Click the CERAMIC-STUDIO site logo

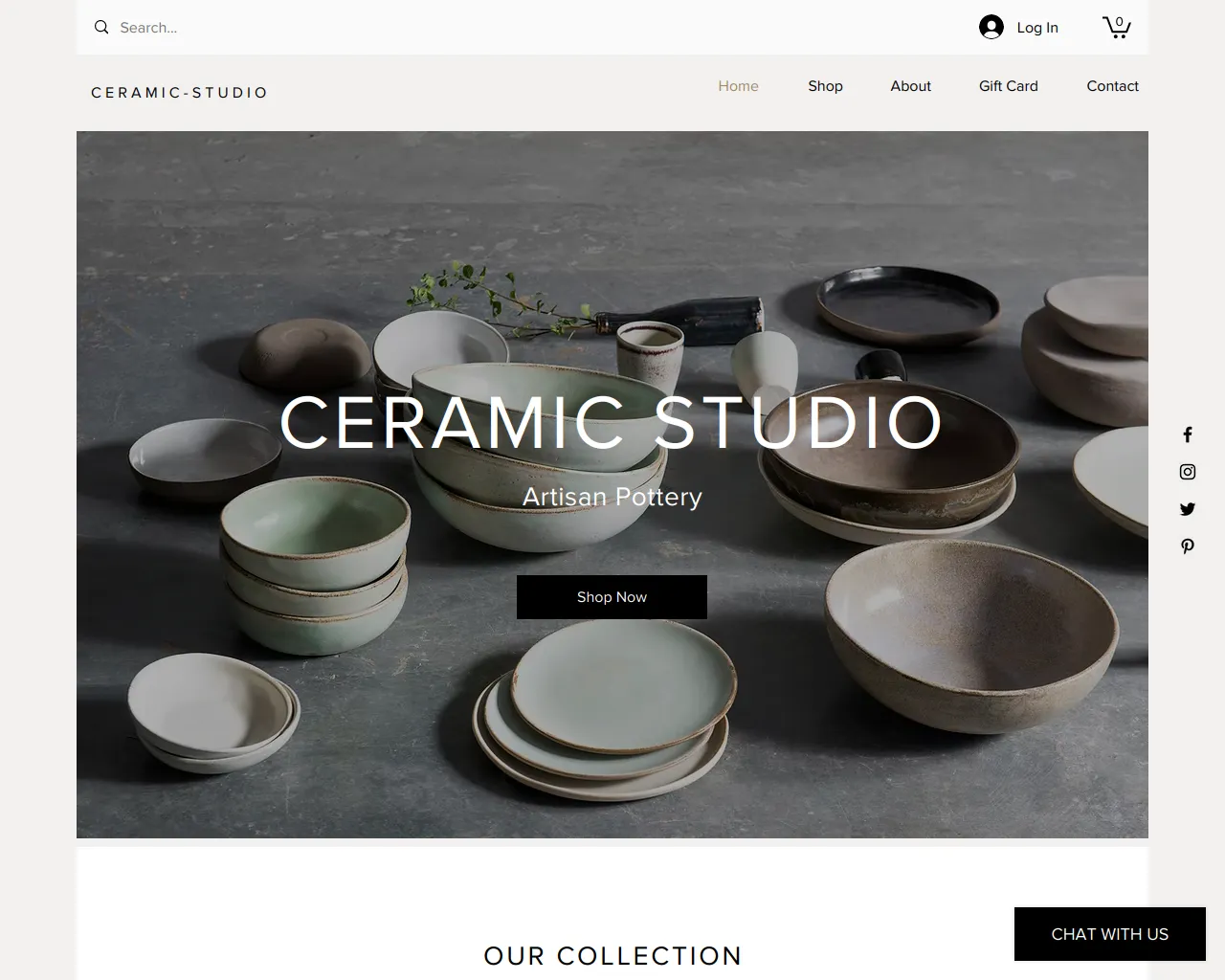tap(179, 93)
